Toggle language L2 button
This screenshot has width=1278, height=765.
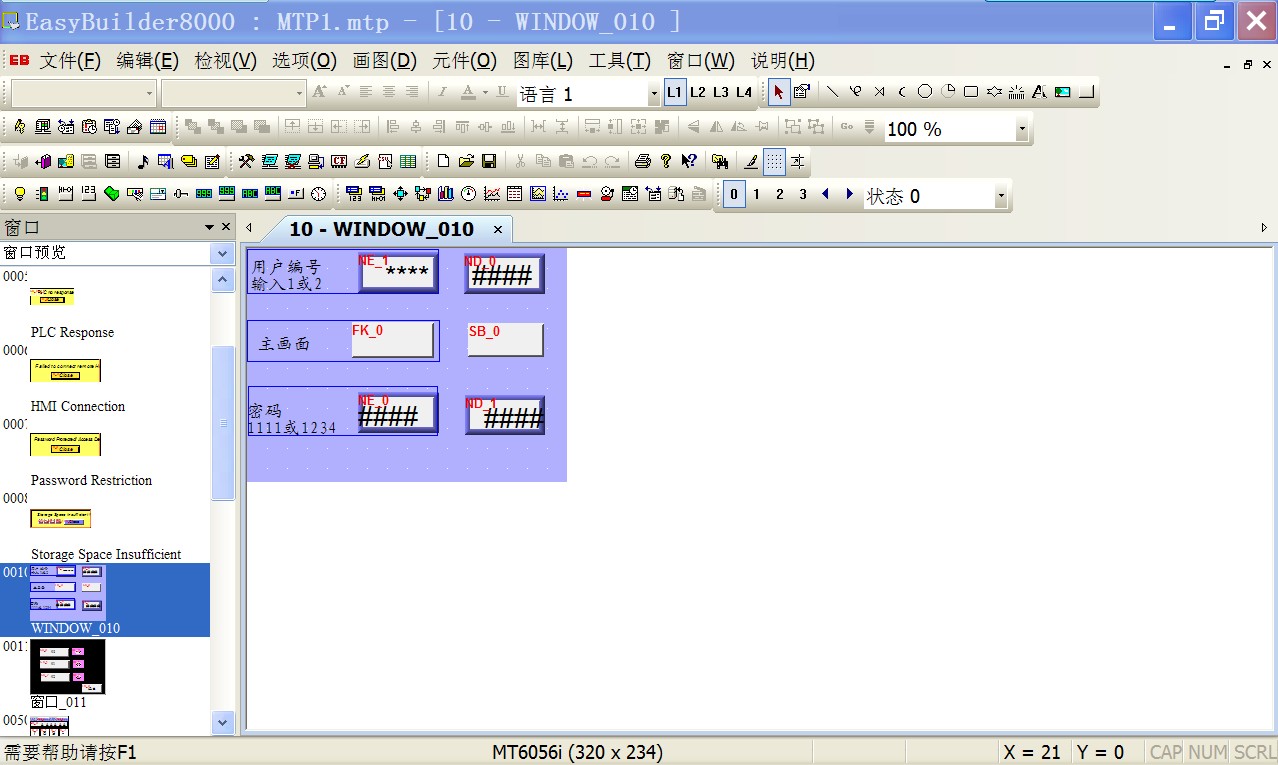coord(698,92)
